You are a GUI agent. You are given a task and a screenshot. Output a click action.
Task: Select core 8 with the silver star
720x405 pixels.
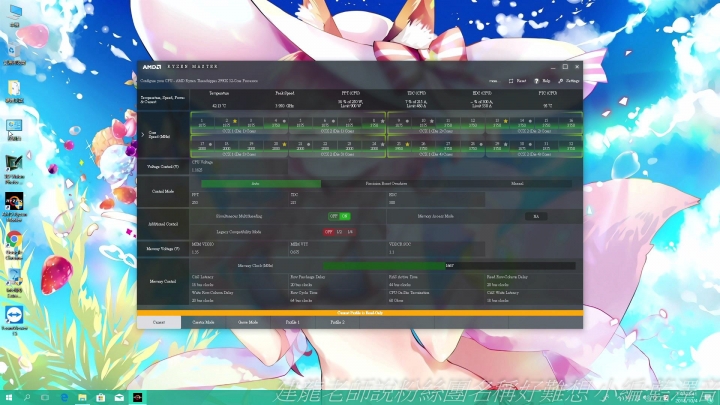[374, 123]
